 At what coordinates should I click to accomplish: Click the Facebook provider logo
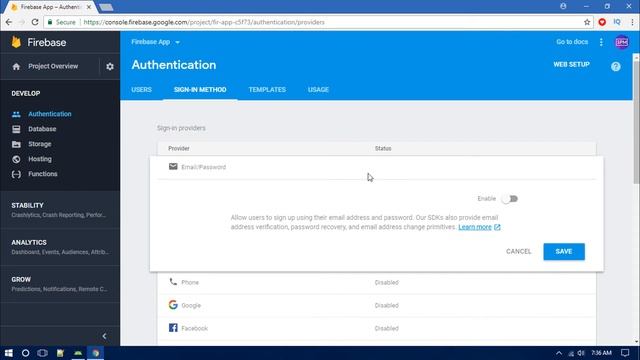[x=173, y=328]
